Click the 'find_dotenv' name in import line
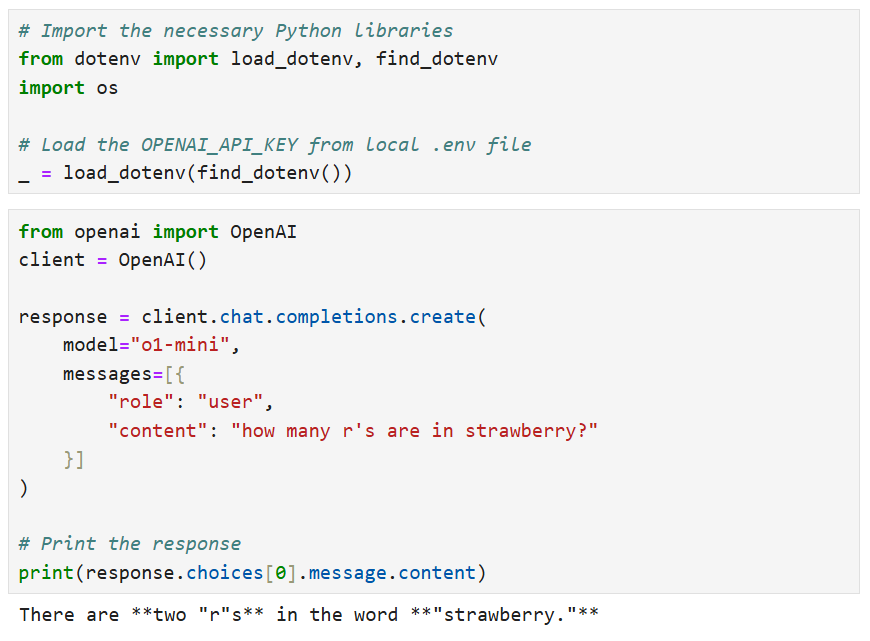Viewport: 870px width, 641px height. [x=437, y=59]
